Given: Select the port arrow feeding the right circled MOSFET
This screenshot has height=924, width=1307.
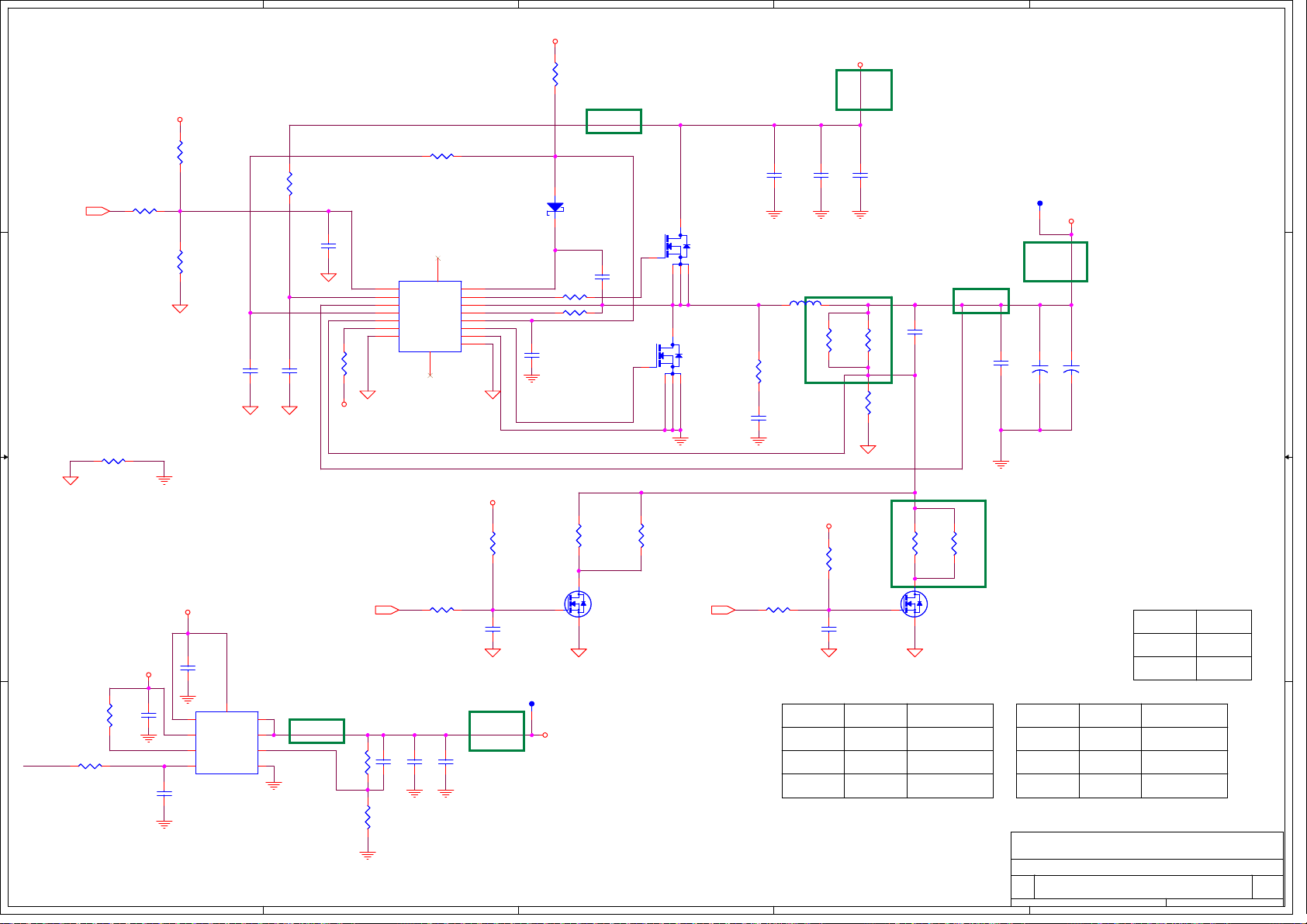Looking at the screenshot, I should [724, 610].
